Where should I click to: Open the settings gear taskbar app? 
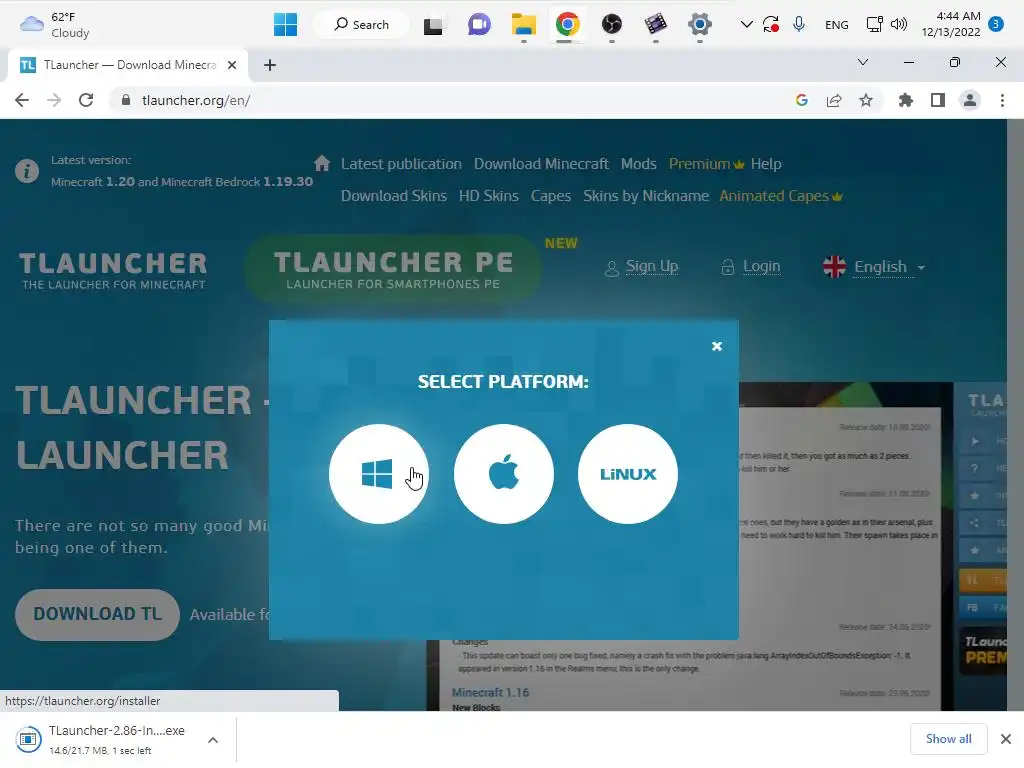coord(699,25)
